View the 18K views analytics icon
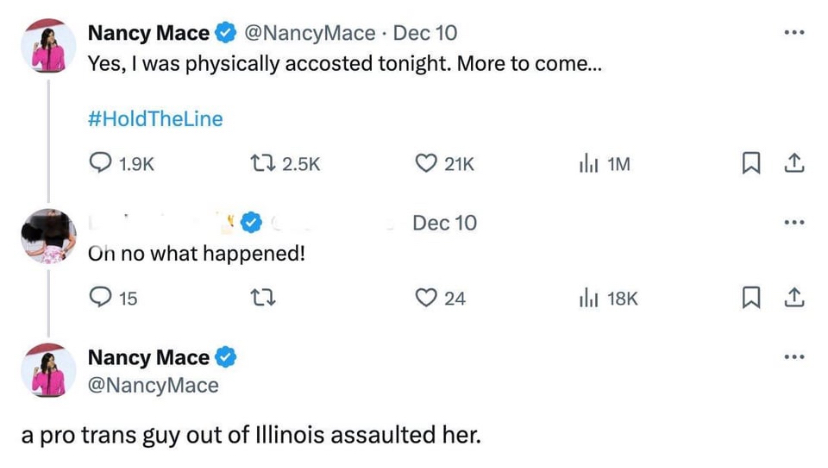Image resolution: width=828 pixels, height=468 pixels. (x=589, y=297)
